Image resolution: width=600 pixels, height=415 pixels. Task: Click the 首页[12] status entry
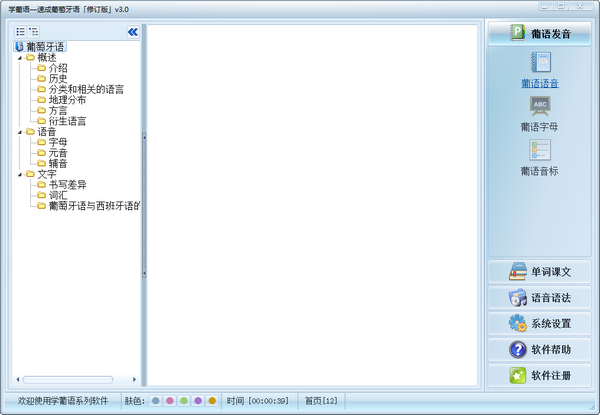pyautogui.click(x=321, y=401)
